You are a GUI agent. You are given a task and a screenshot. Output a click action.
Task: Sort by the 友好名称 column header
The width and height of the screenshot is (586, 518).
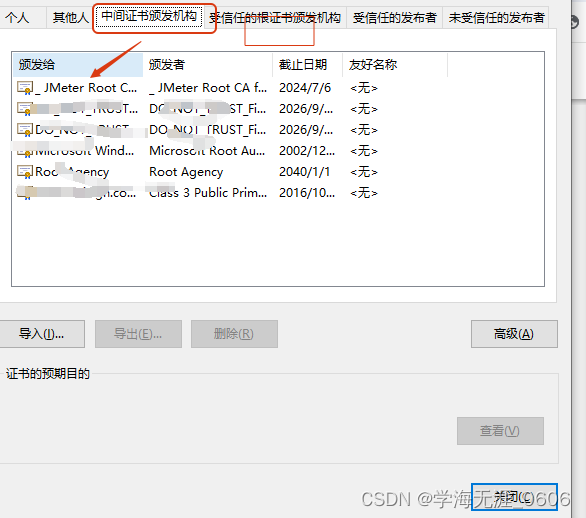pos(395,65)
